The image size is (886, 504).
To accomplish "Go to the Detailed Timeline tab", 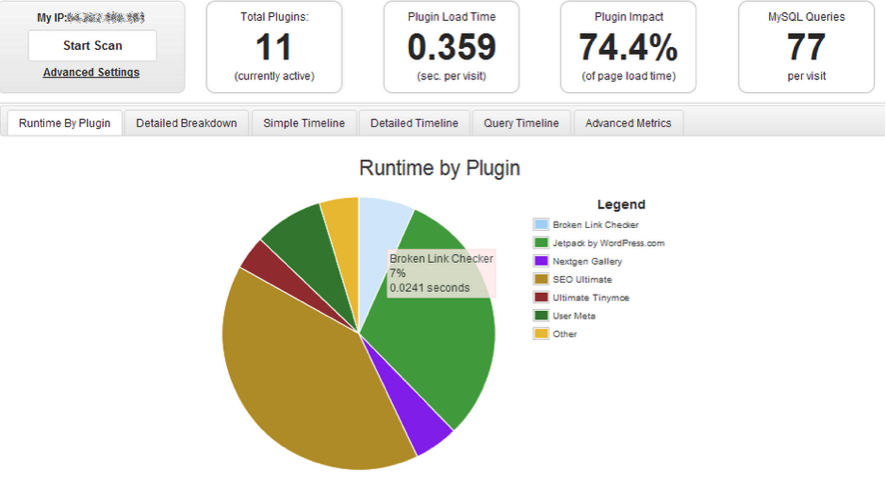I will pyautogui.click(x=414, y=123).
